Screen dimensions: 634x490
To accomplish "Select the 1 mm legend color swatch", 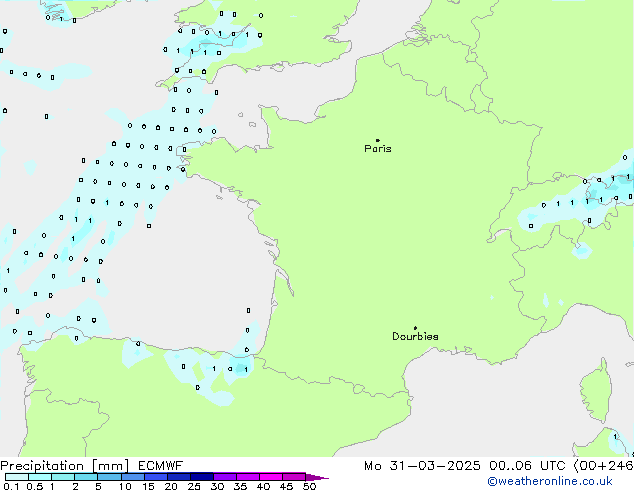I will point(63,477).
